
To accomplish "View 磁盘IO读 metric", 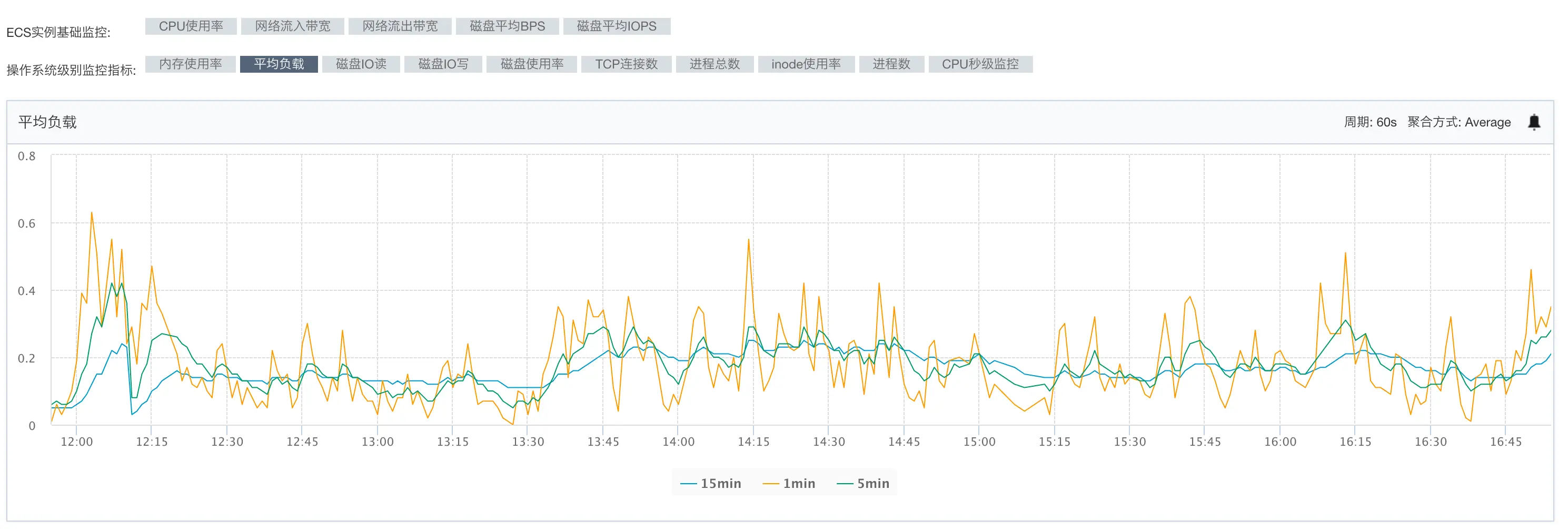I will [x=361, y=64].
